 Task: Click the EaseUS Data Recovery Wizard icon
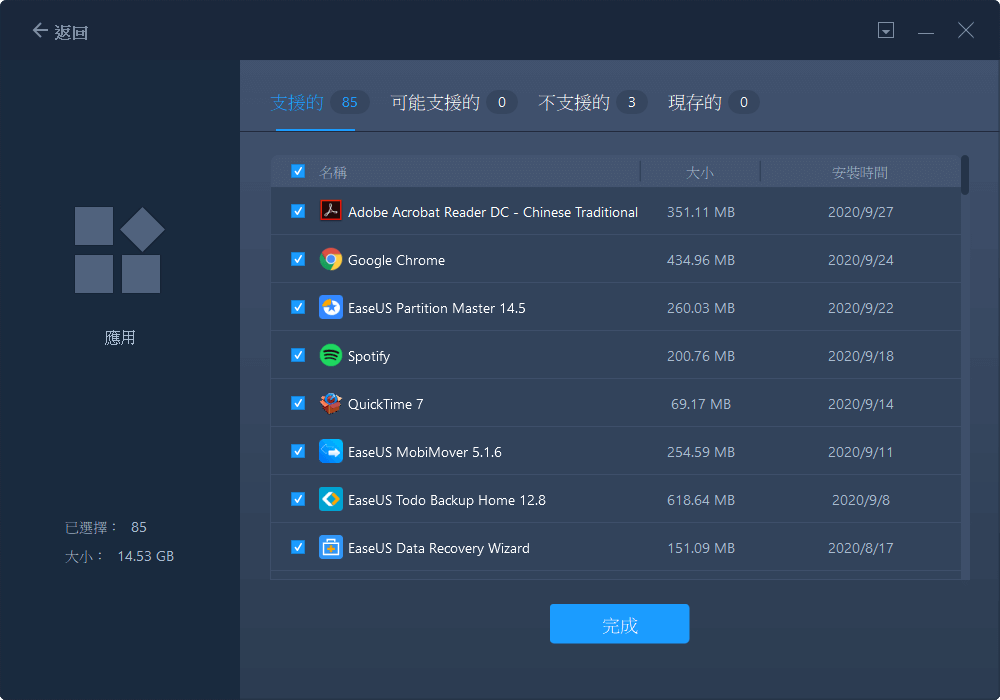[330, 547]
